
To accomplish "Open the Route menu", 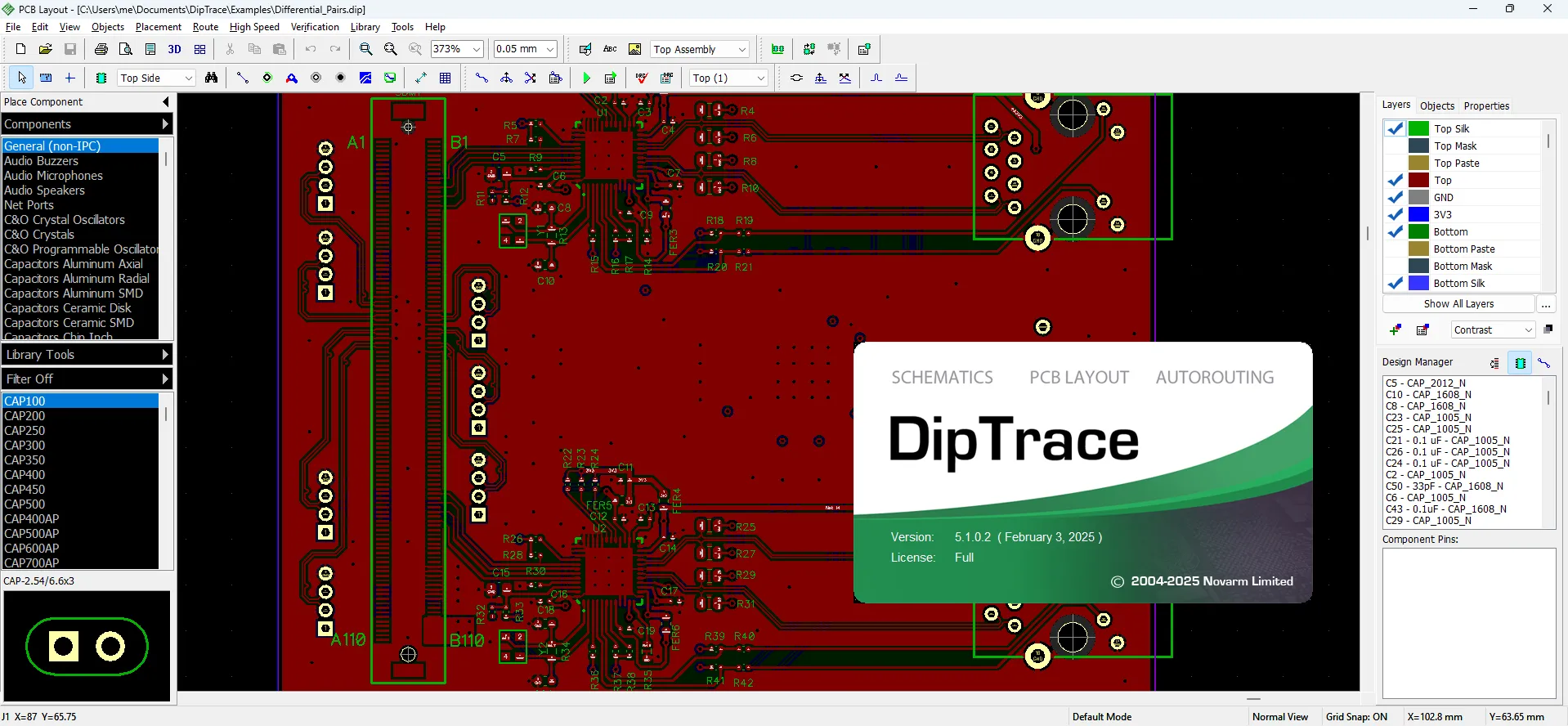I will click(205, 27).
